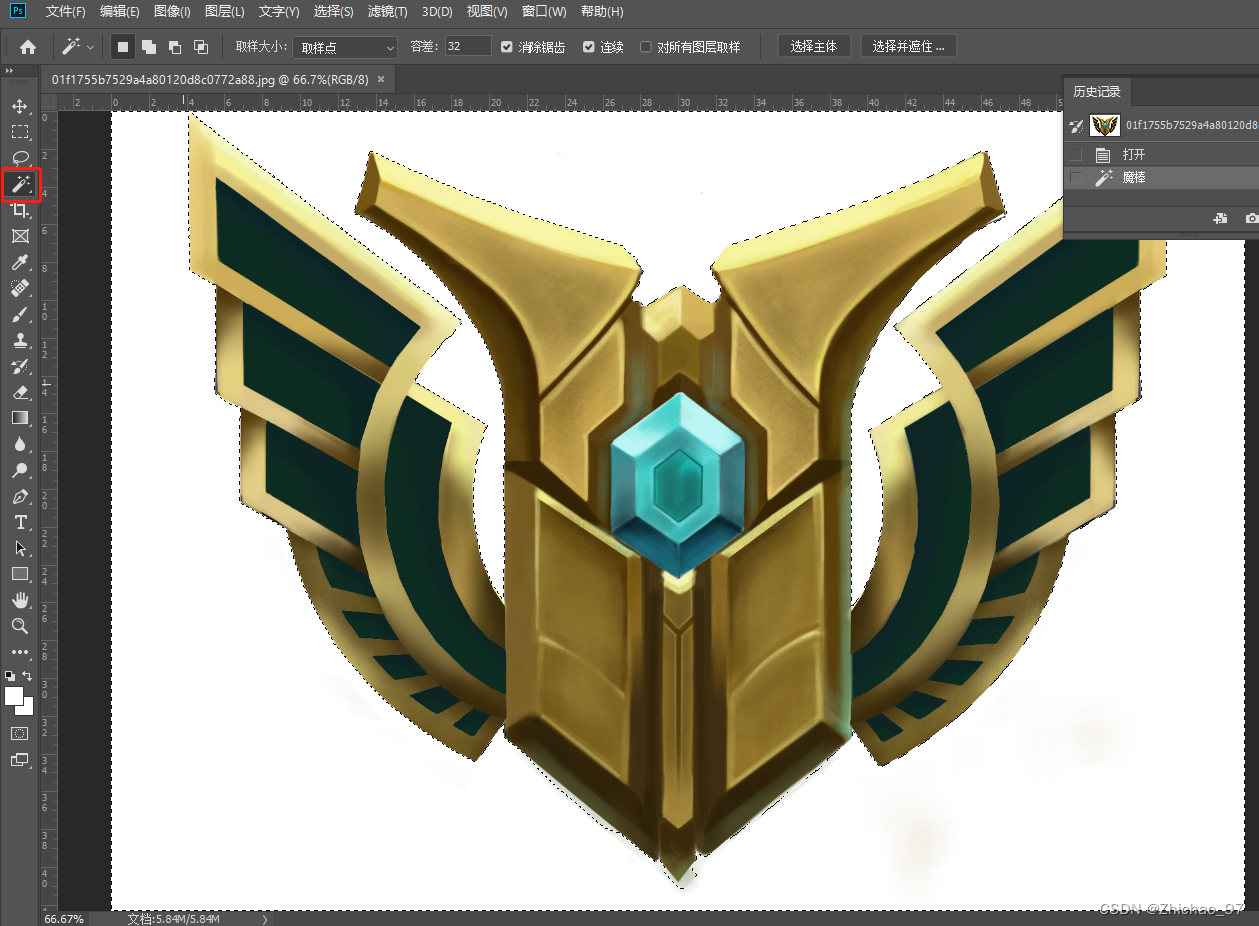The image size is (1259, 926).
Task: Select the 01f1755b...jpg document tab
Action: (x=210, y=79)
